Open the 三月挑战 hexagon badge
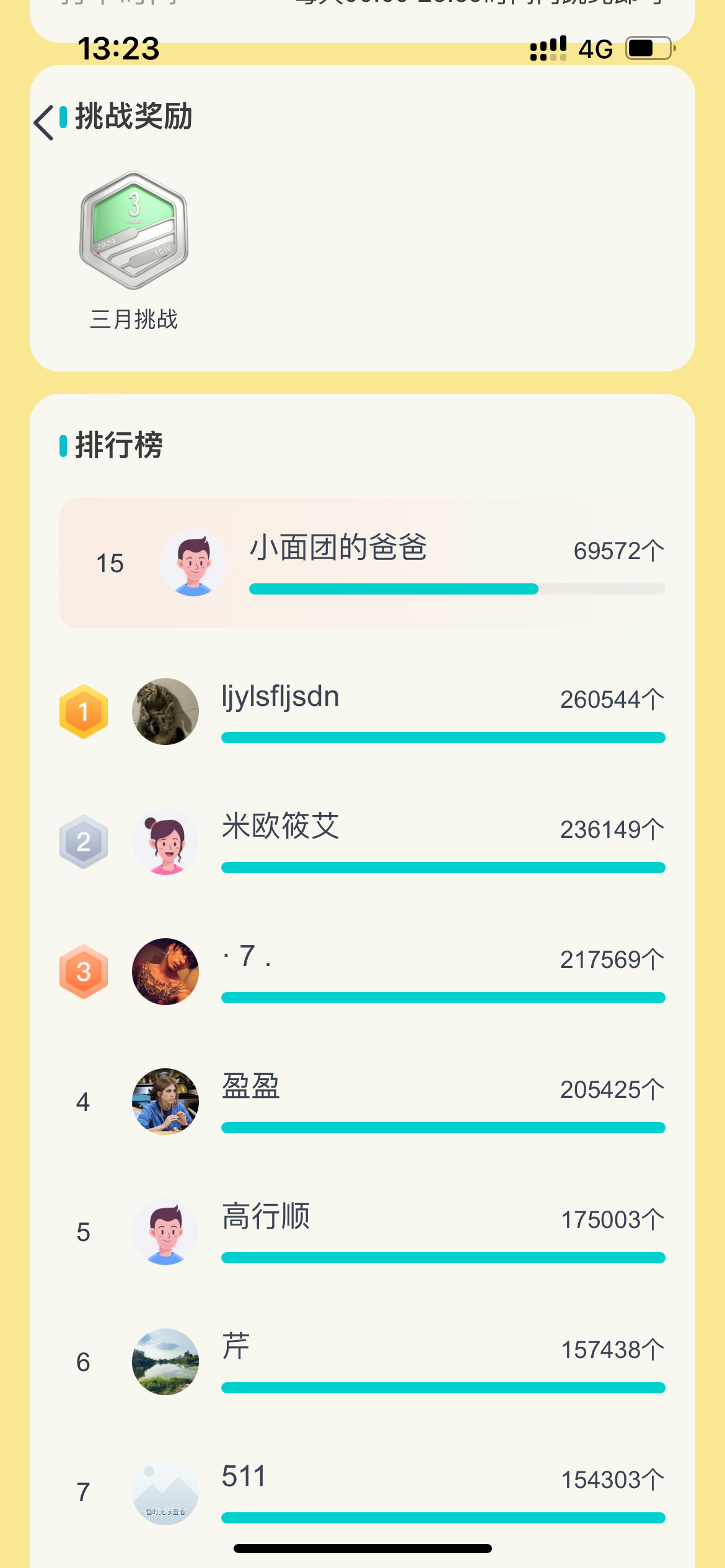 (134, 230)
